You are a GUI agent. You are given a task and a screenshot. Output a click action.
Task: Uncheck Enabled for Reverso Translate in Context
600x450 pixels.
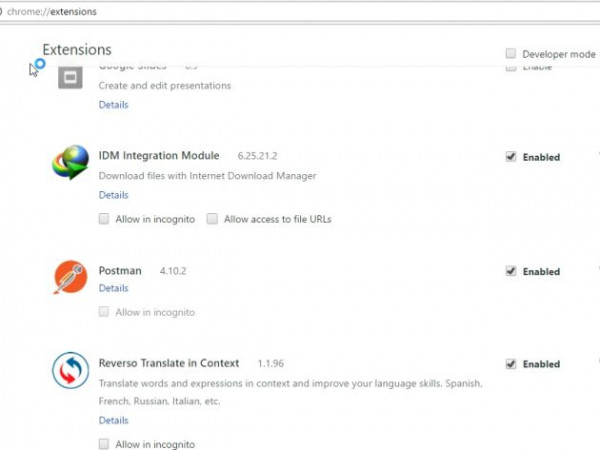[x=510, y=364]
